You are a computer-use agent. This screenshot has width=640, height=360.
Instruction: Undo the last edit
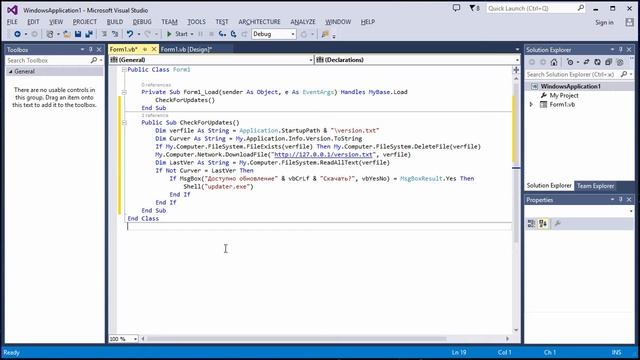click(x=130, y=34)
